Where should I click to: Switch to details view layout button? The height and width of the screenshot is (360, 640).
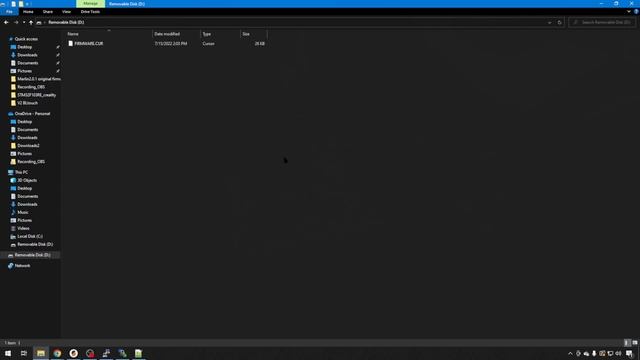pos(627,343)
